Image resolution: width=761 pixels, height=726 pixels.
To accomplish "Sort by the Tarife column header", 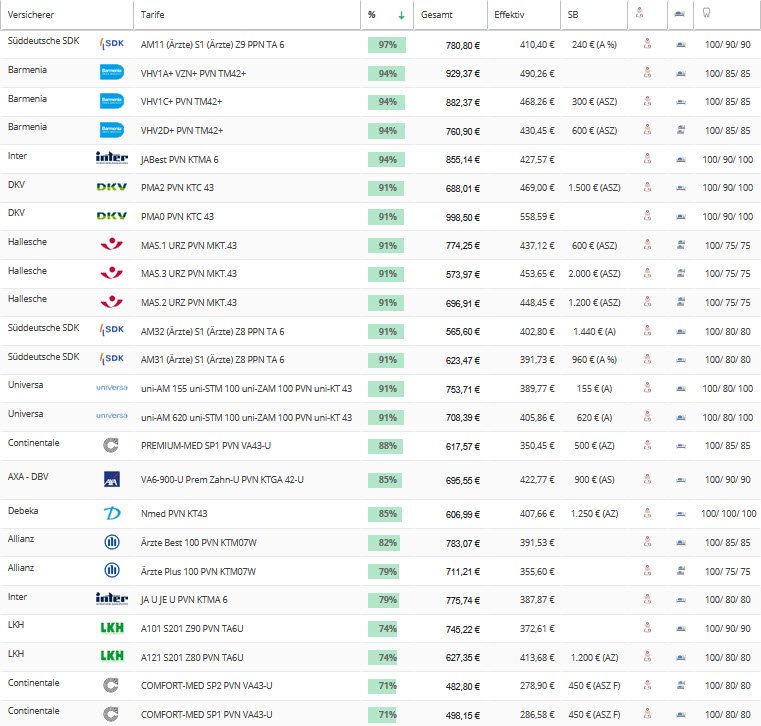I will point(154,15).
